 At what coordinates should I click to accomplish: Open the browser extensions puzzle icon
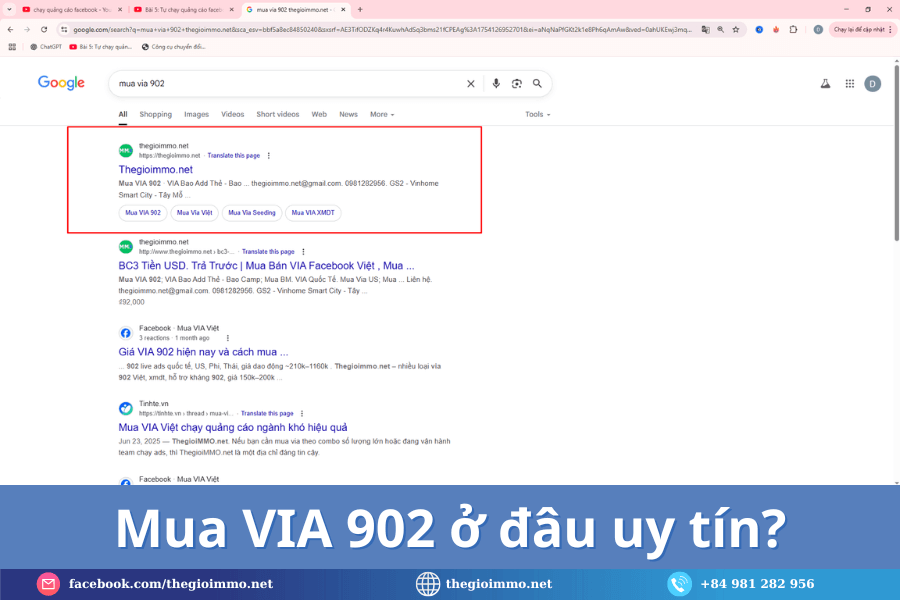(x=793, y=29)
